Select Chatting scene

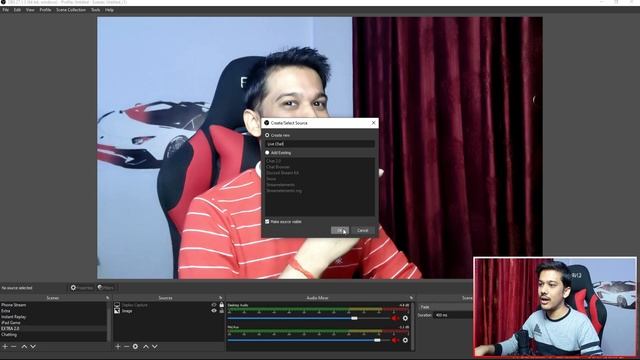[53, 335]
